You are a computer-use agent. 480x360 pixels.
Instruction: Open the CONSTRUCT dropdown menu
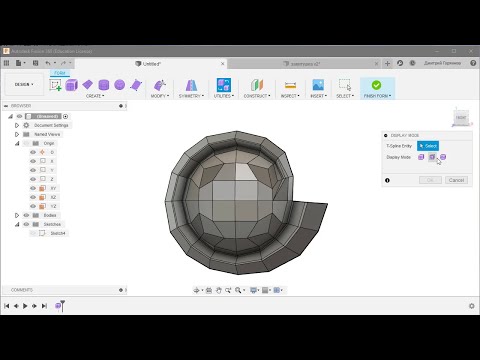point(257,96)
